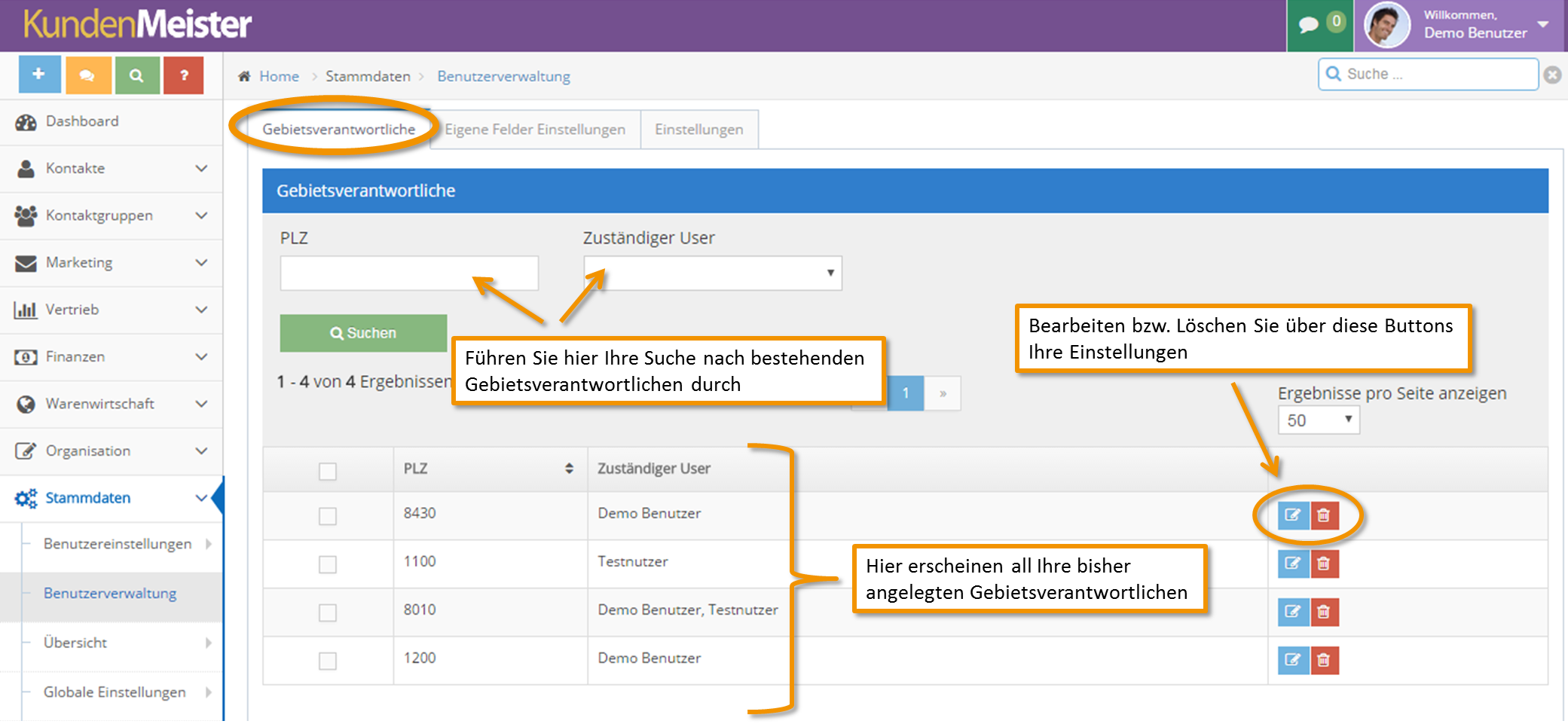Switch to Eigene Felder Einstellungen tab
The width and height of the screenshot is (1568, 724).
[535, 130]
